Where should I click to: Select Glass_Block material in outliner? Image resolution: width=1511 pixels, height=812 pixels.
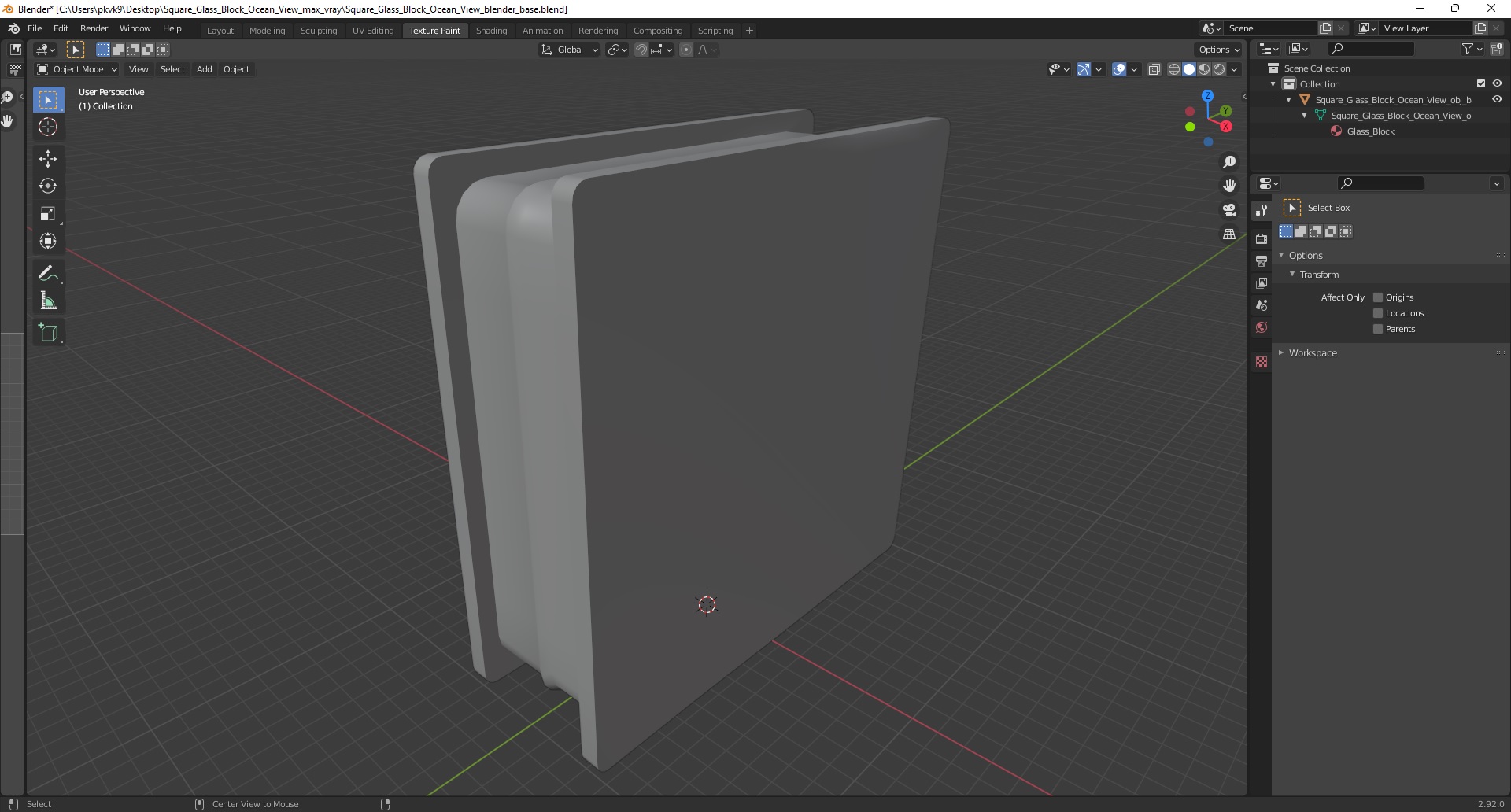pos(1370,131)
